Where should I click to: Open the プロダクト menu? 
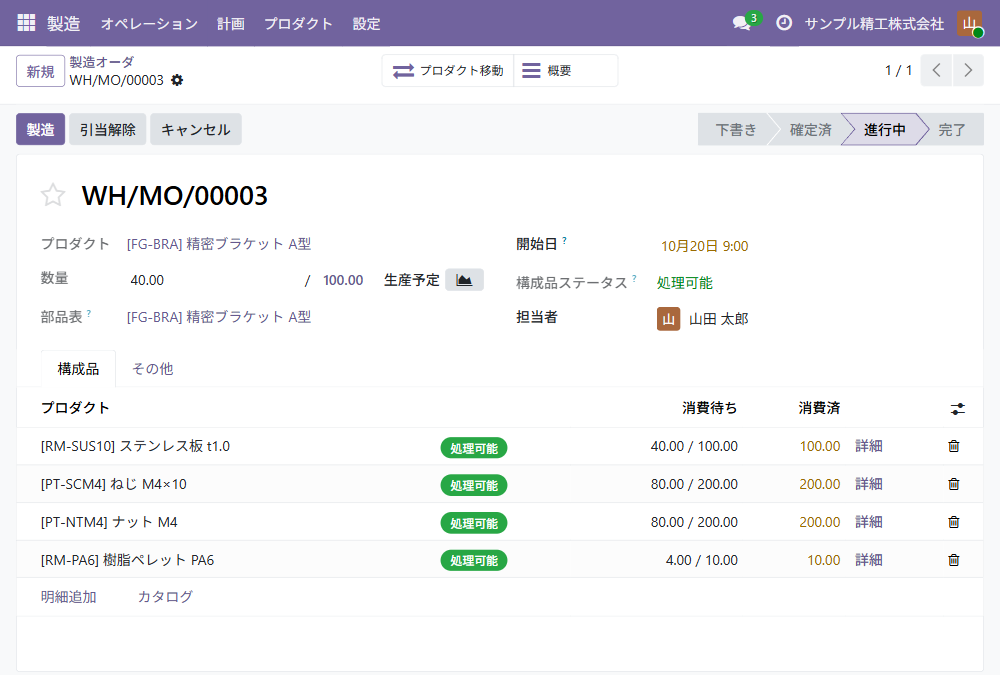coord(298,24)
